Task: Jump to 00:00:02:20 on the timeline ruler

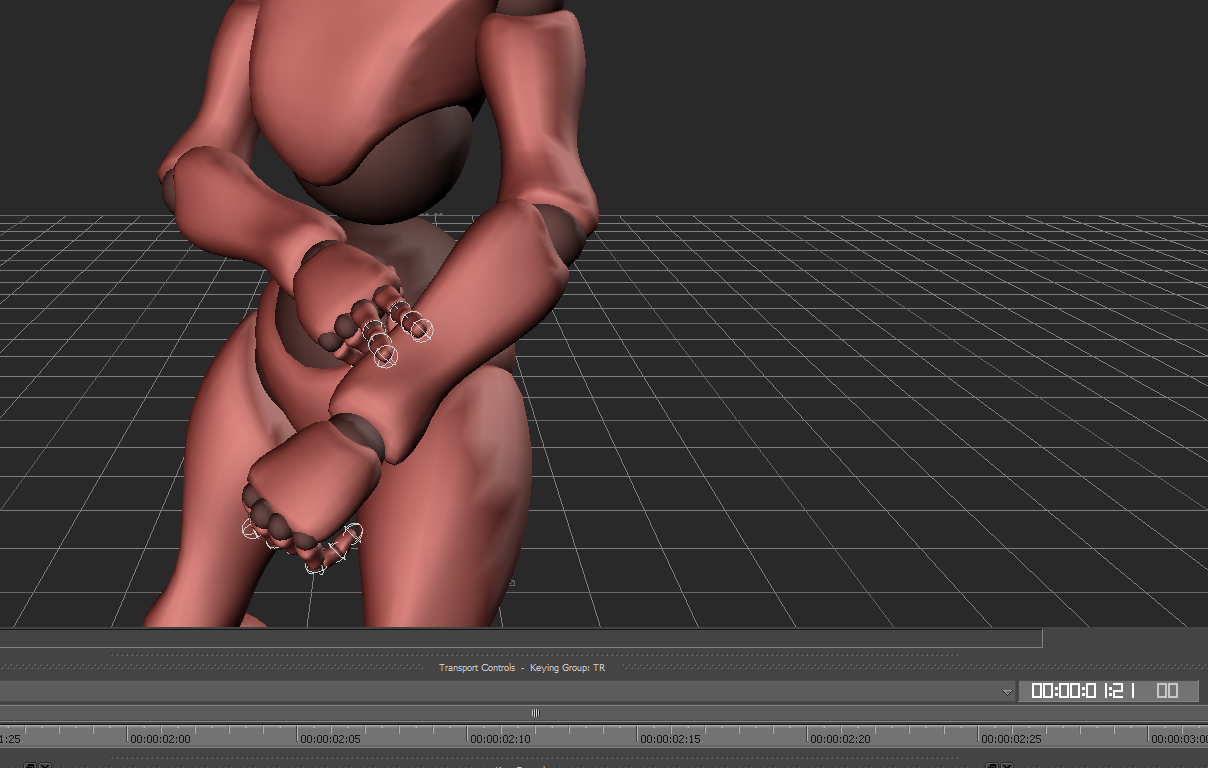Action: pos(841,739)
